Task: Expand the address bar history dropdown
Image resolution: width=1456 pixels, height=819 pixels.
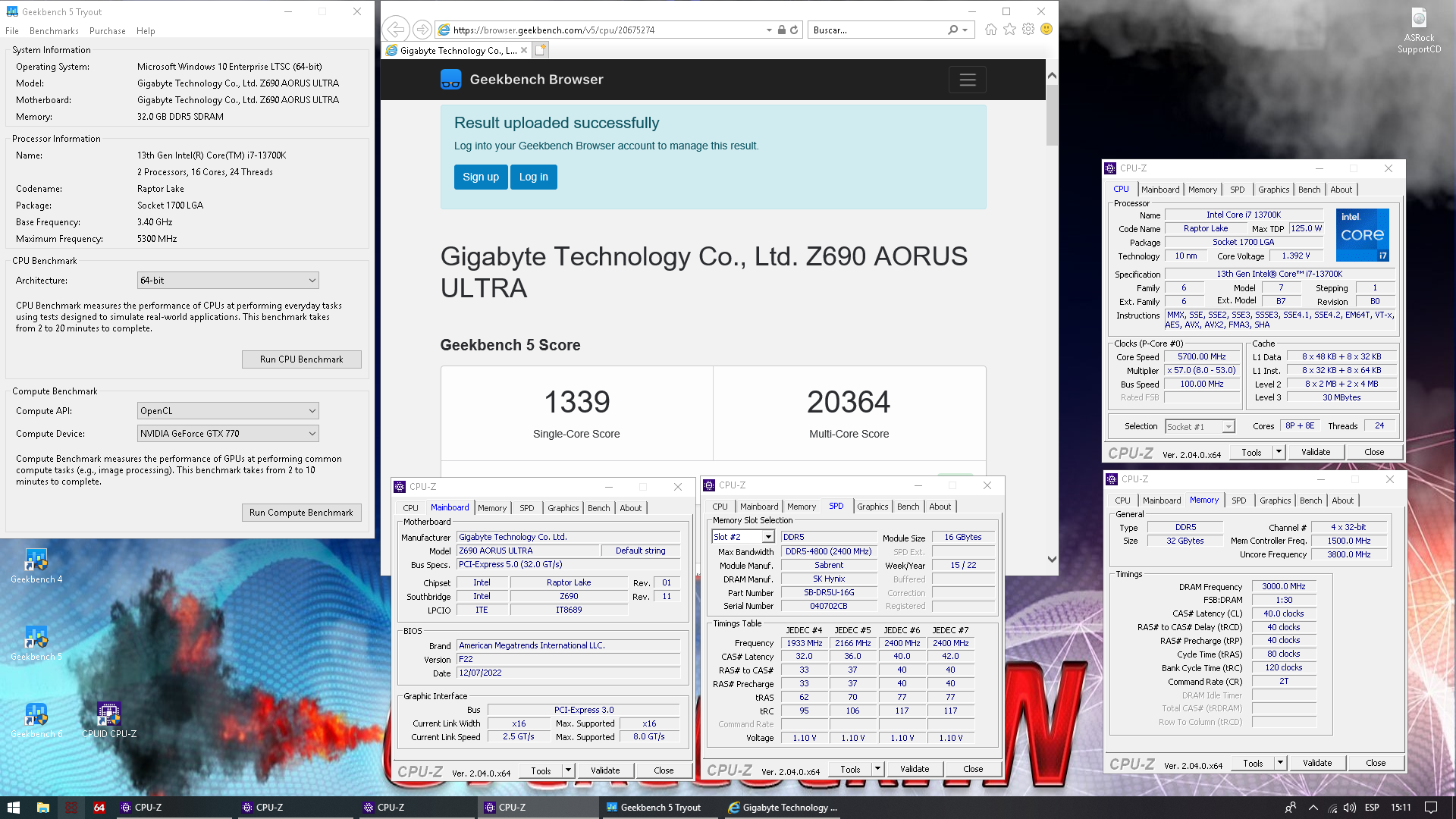Action: point(770,30)
